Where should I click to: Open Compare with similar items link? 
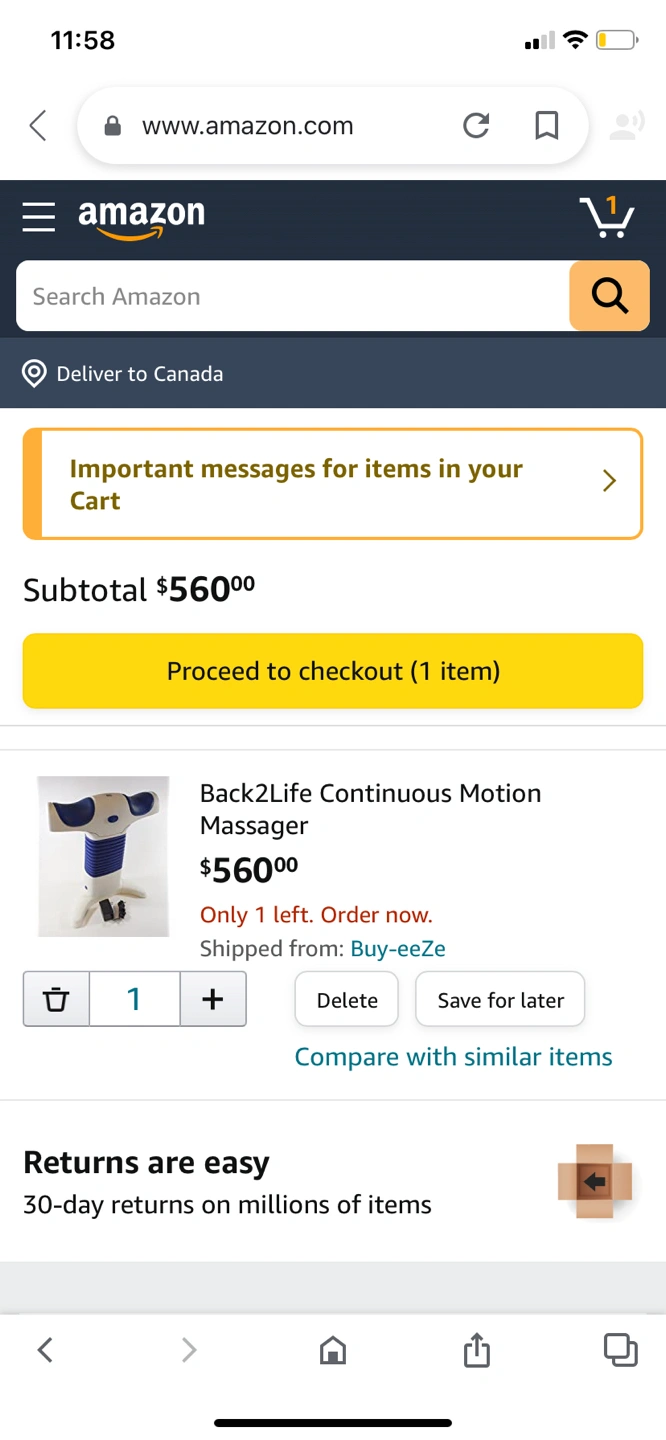[x=453, y=1057]
